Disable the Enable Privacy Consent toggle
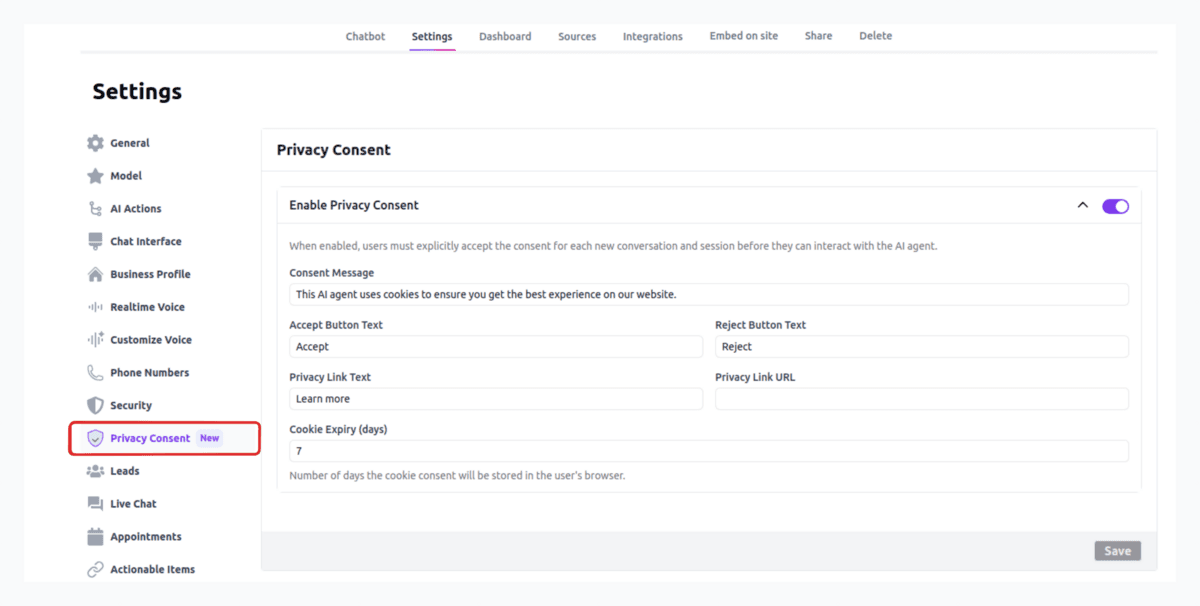 click(1115, 205)
